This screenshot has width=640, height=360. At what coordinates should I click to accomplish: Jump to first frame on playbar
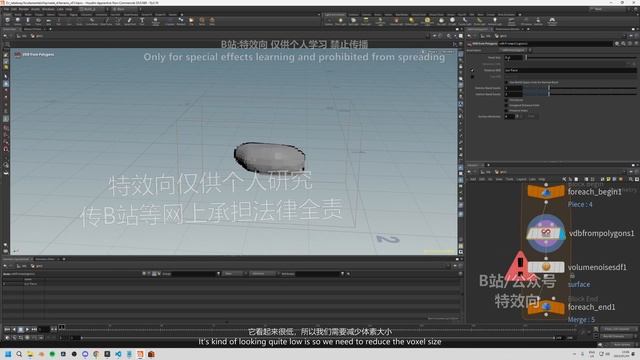point(7,329)
